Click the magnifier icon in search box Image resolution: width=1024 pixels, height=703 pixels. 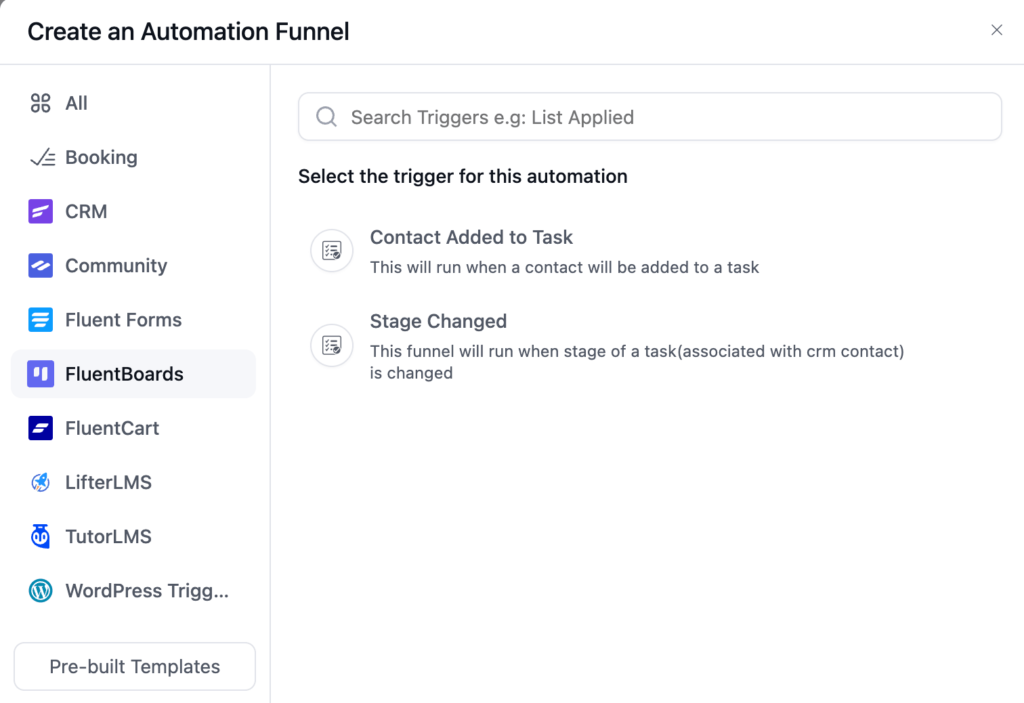pyautogui.click(x=327, y=117)
